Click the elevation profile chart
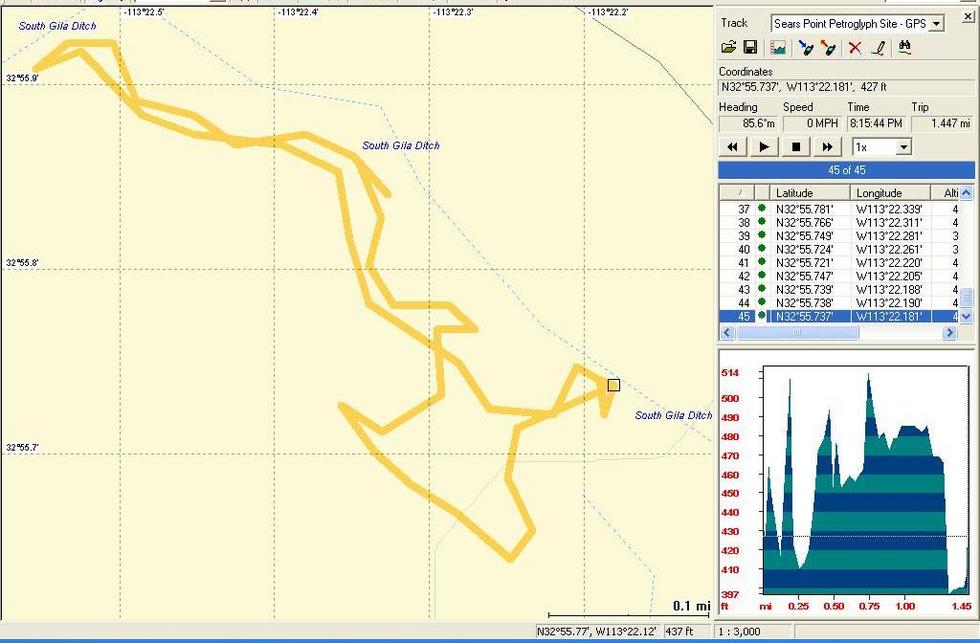980x643 pixels. coord(865,480)
